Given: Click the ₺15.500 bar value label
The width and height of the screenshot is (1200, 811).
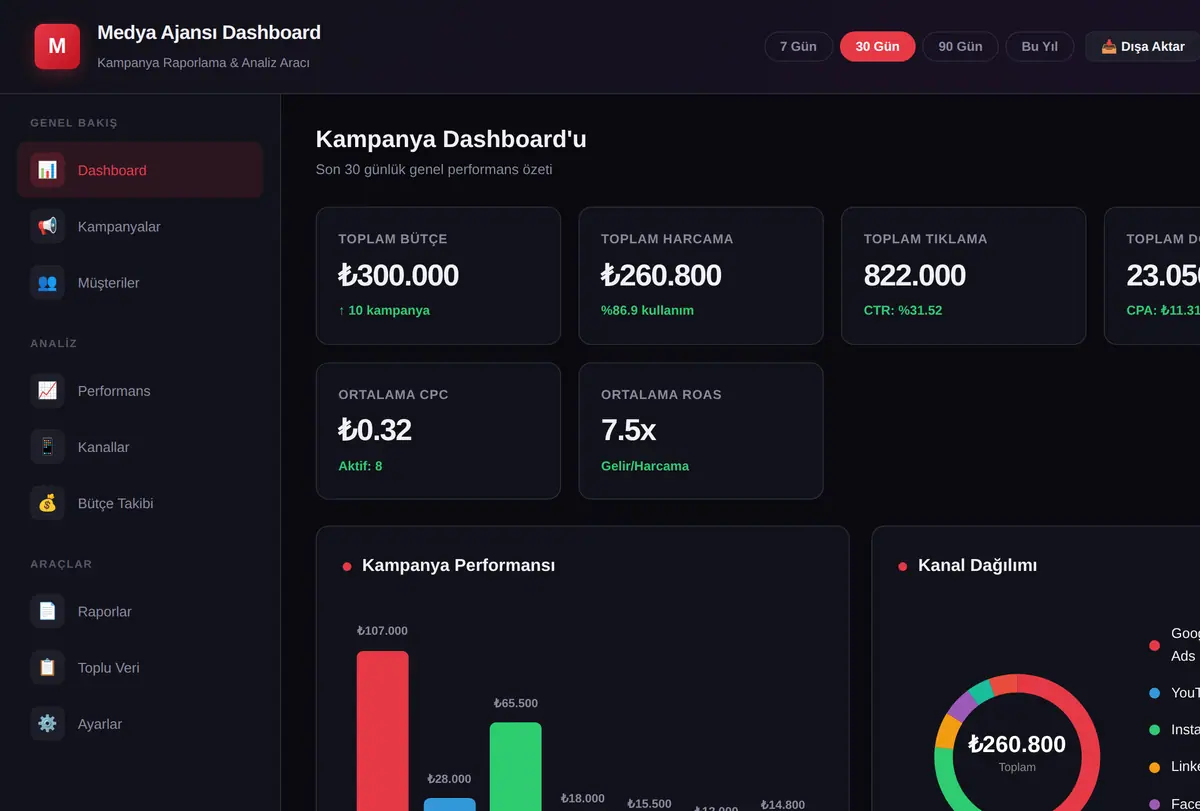Looking at the screenshot, I should coord(649,803).
